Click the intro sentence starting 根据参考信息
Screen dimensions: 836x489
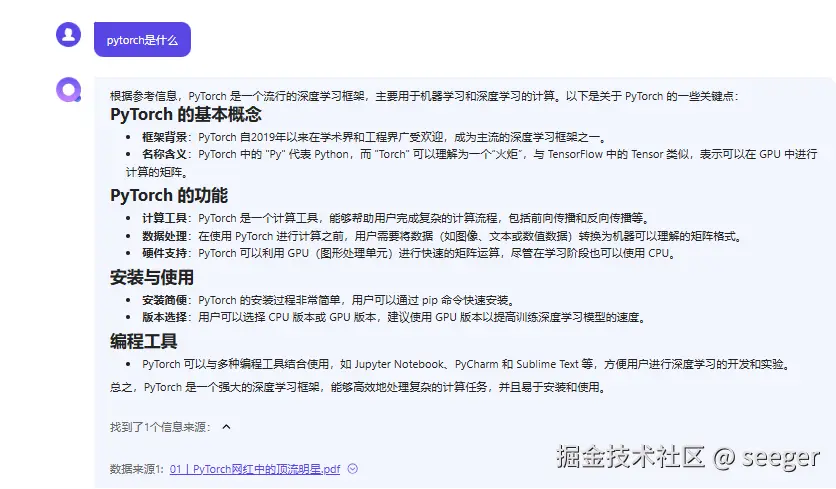point(424,96)
